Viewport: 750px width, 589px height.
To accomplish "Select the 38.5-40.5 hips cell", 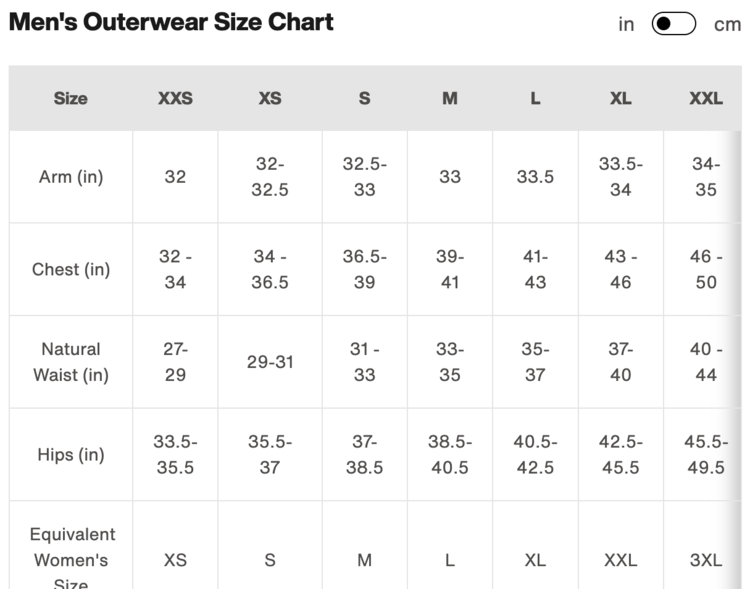I will point(450,455).
